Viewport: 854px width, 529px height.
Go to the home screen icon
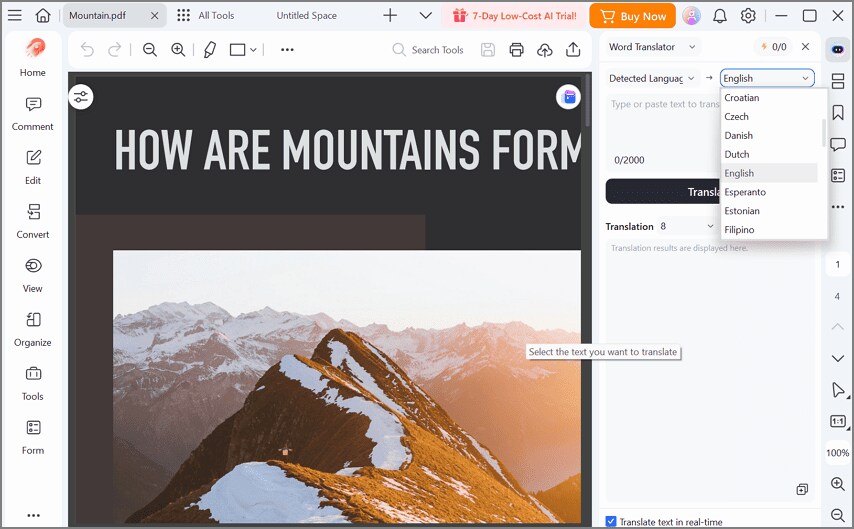click(x=42, y=15)
